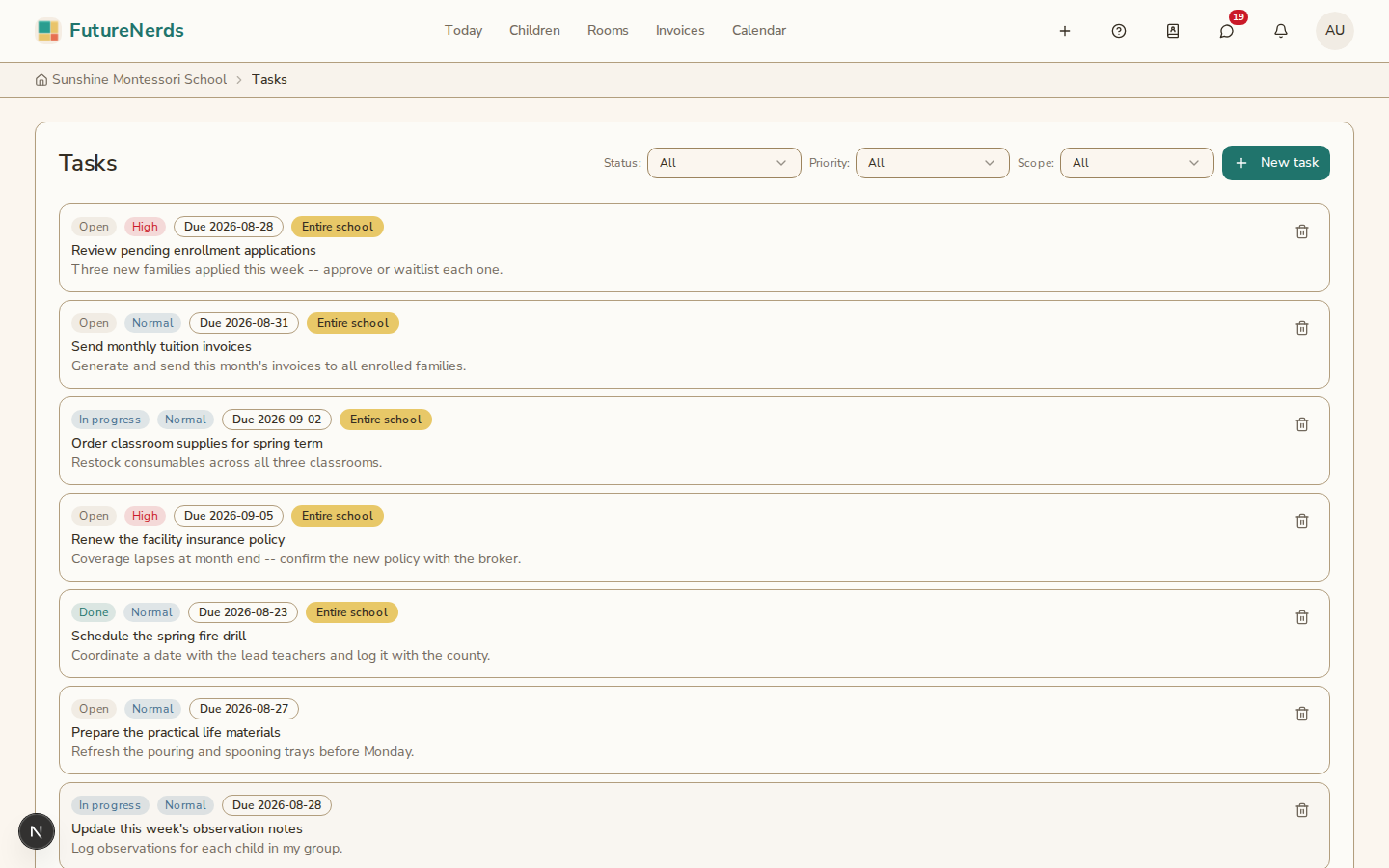Click Open status badge on enrollment applications task
The image size is (1389, 868).
94,227
